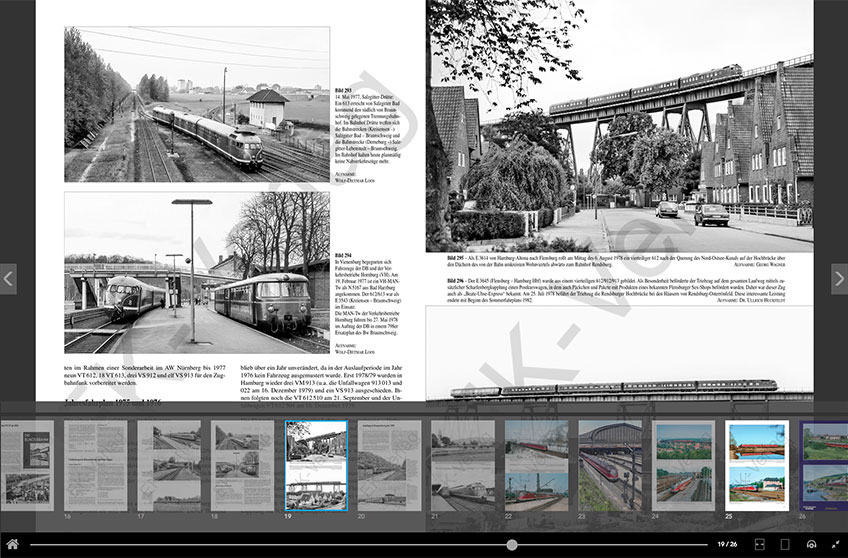
Task: Open the page 21 thumbnail
Action: coord(463,466)
